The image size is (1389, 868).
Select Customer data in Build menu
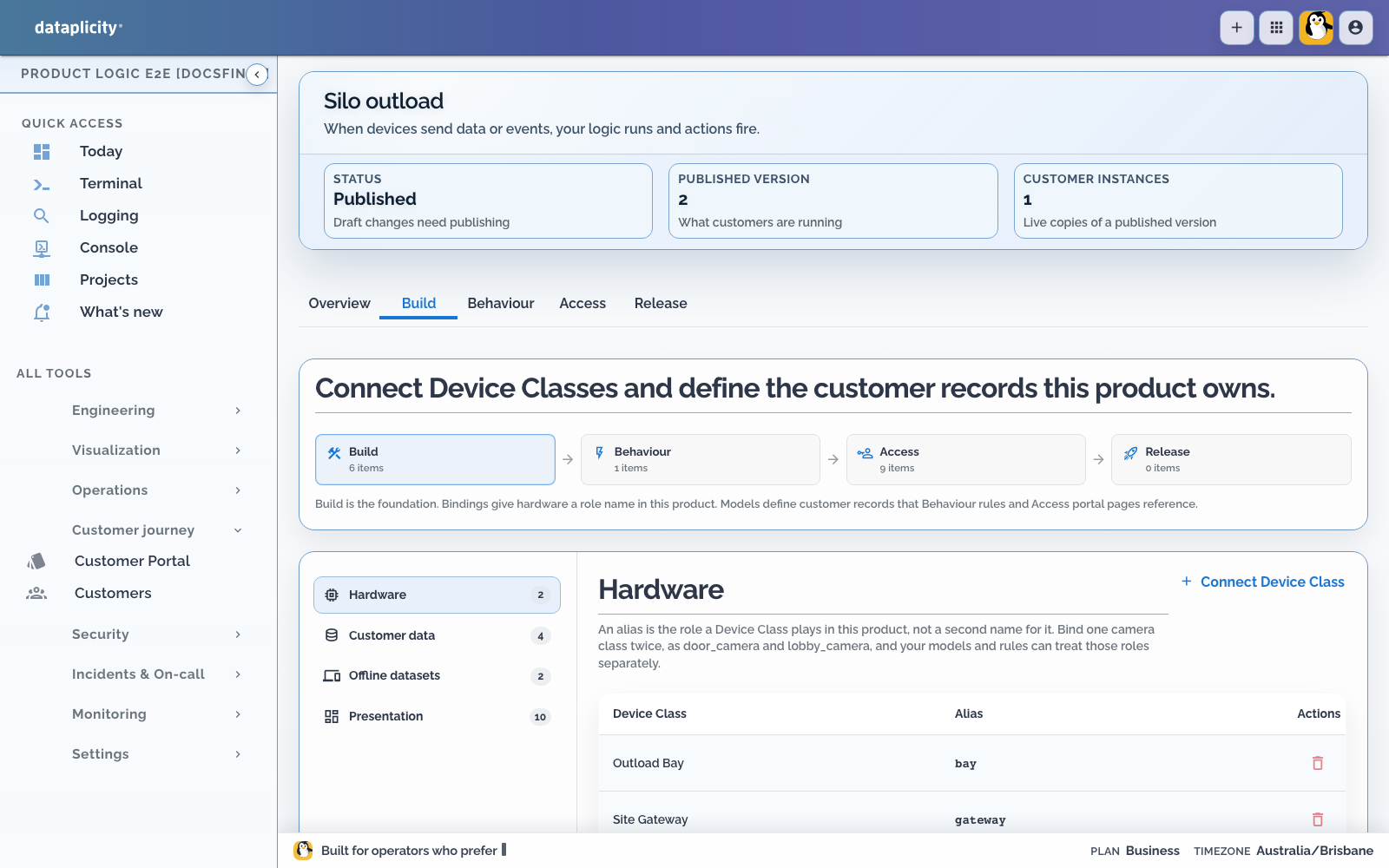click(437, 635)
